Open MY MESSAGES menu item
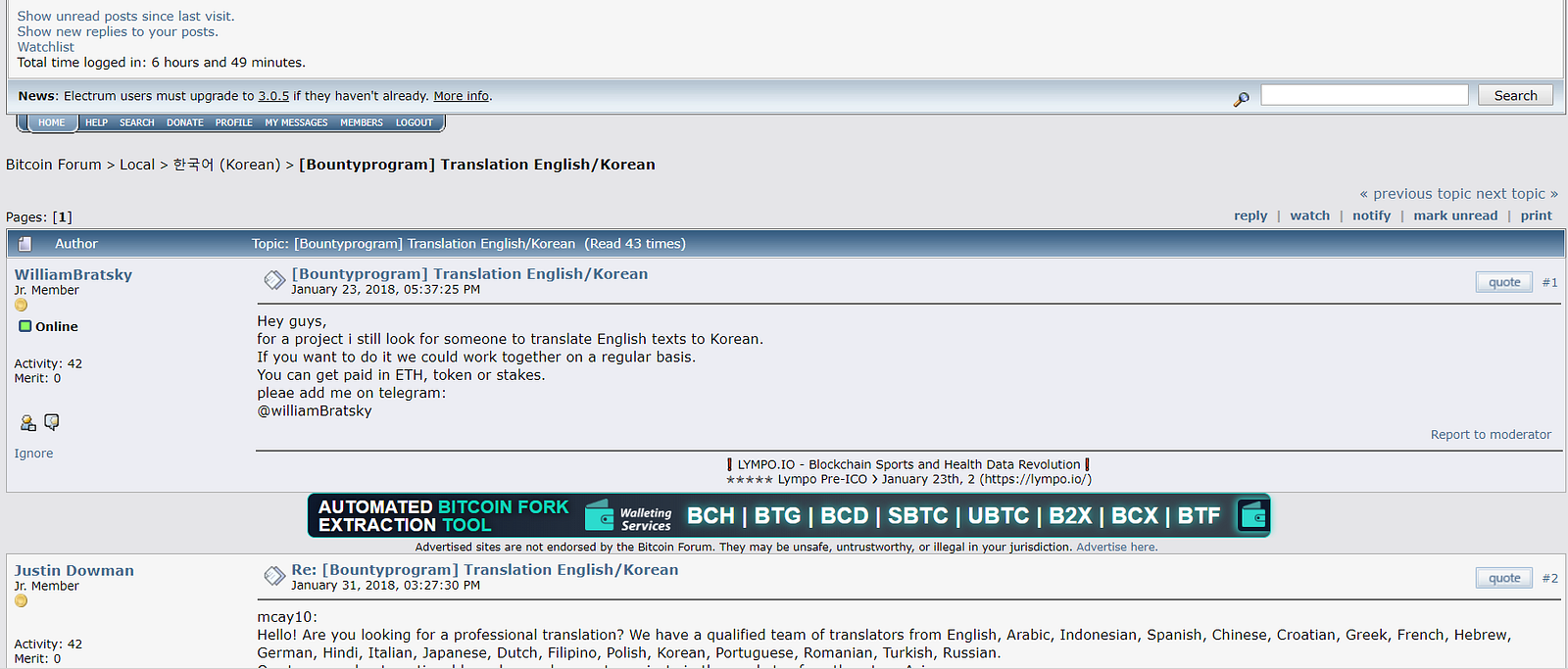This screenshot has height=669, width=1568. coord(296,123)
